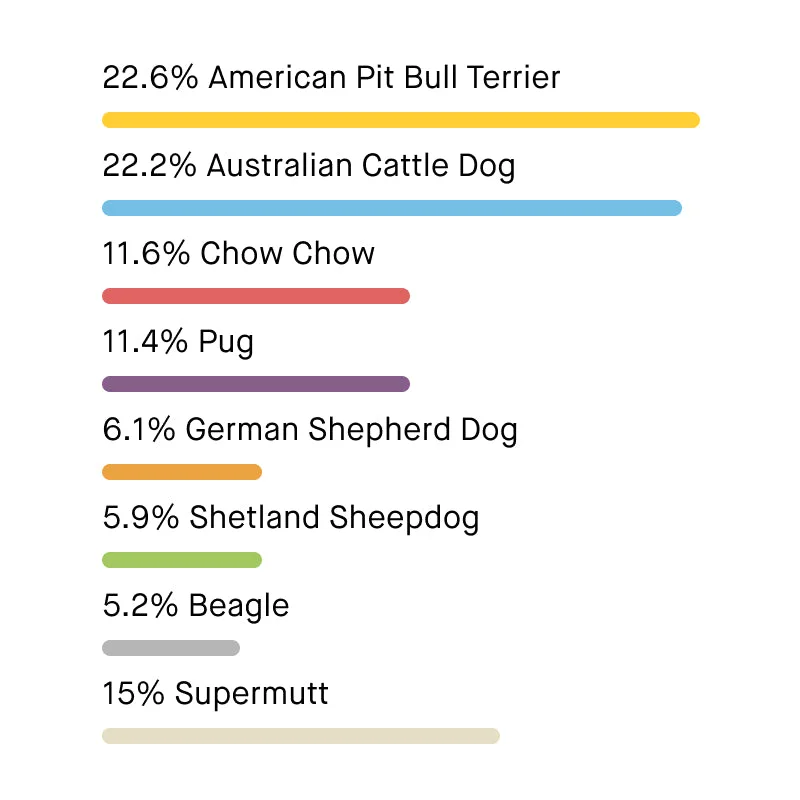
Task: Select the gray Beagle percentage bar
Action: pyautogui.click(x=171, y=648)
